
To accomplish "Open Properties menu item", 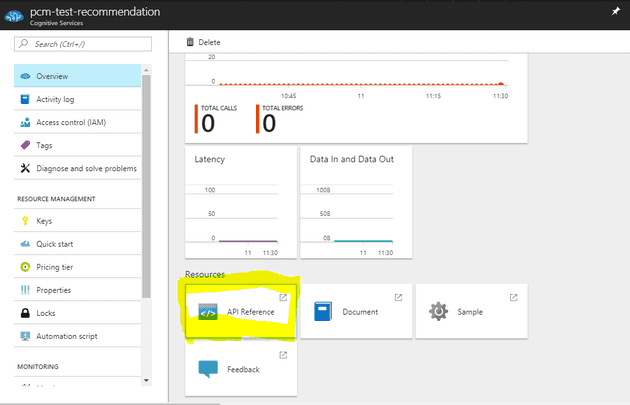I will pos(78,290).
